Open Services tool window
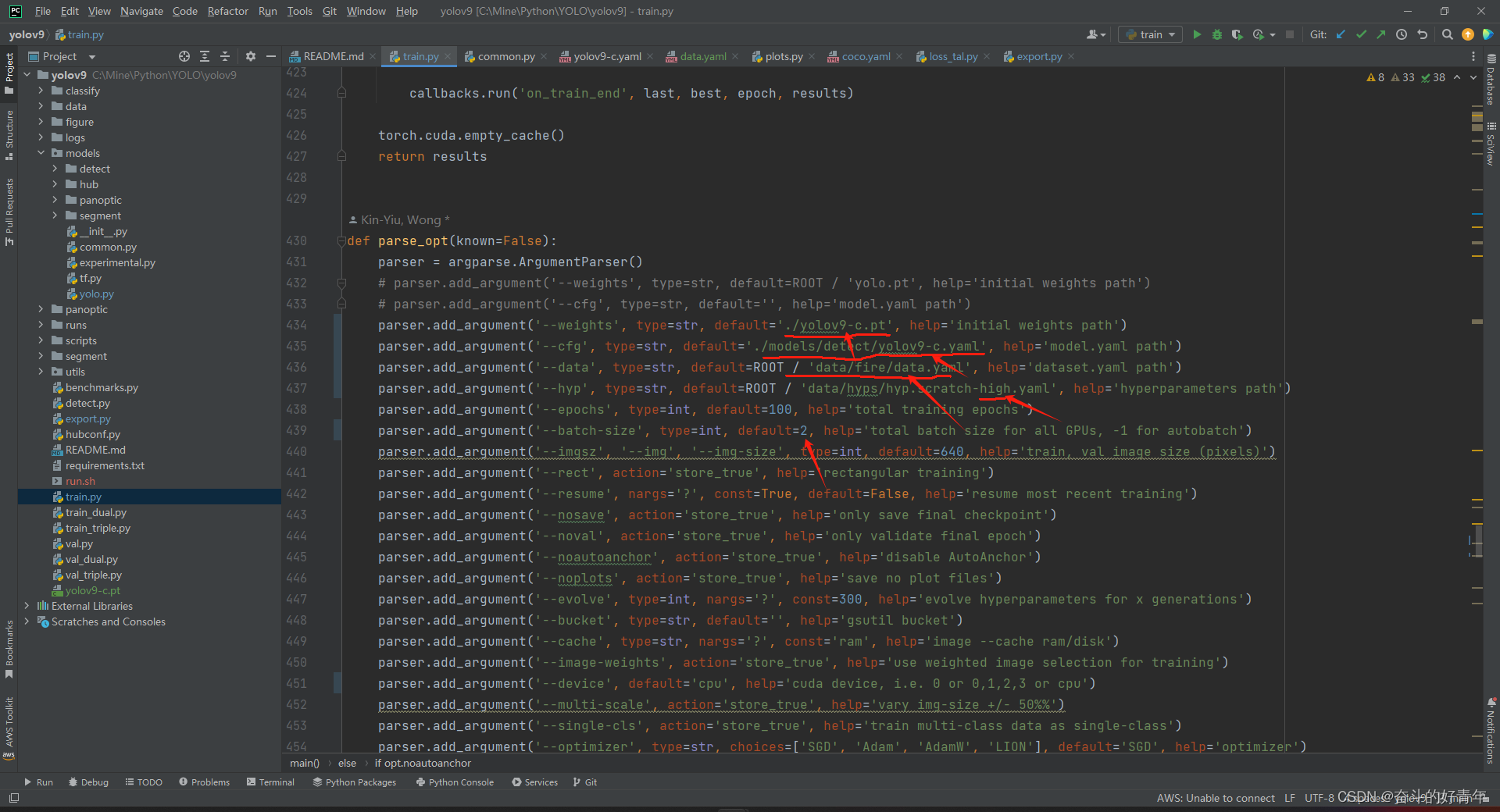 535,782
